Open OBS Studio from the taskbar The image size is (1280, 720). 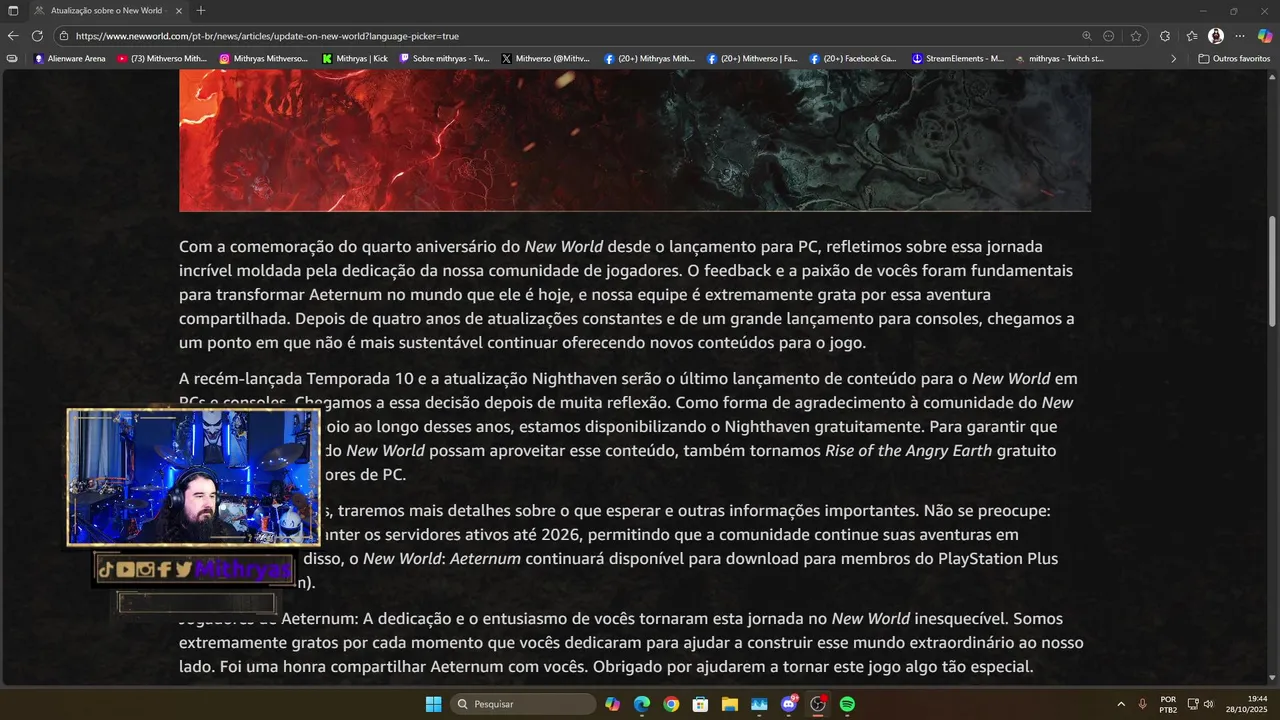click(818, 704)
